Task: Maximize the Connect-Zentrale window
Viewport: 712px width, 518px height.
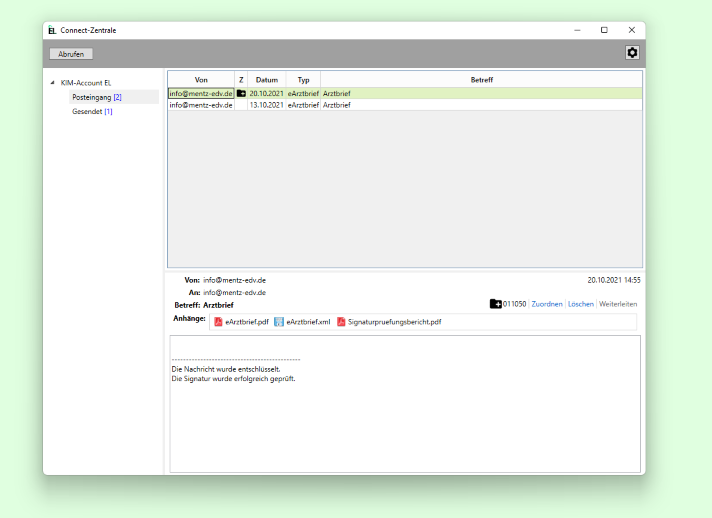Action: (604, 30)
